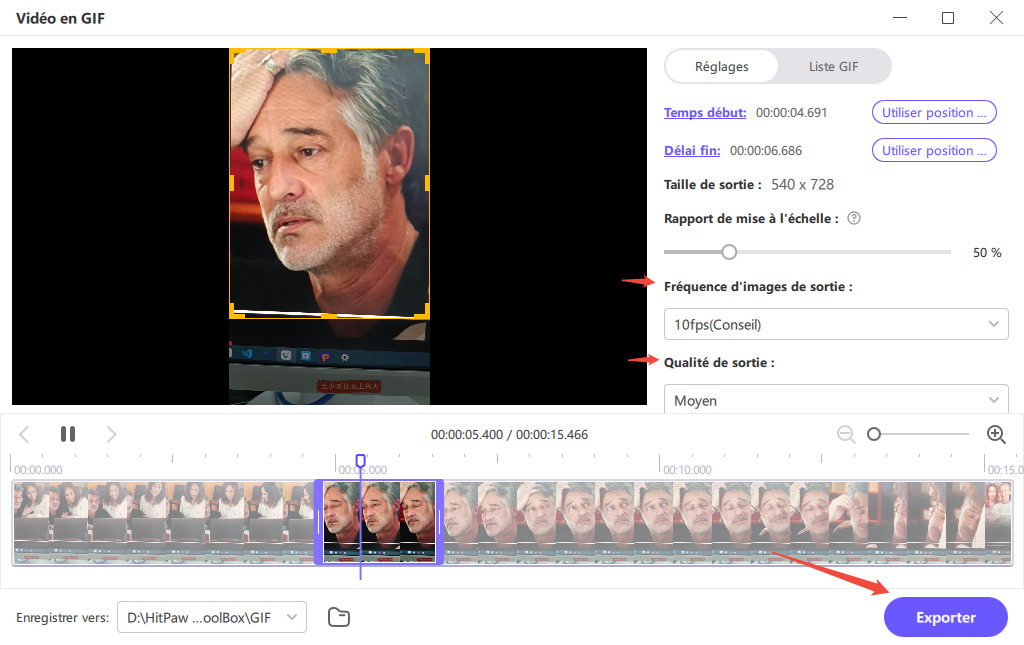Zoom into the timeline with the magnifier plus
Viewport: 1024px width, 645px height.
(x=996, y=434)
